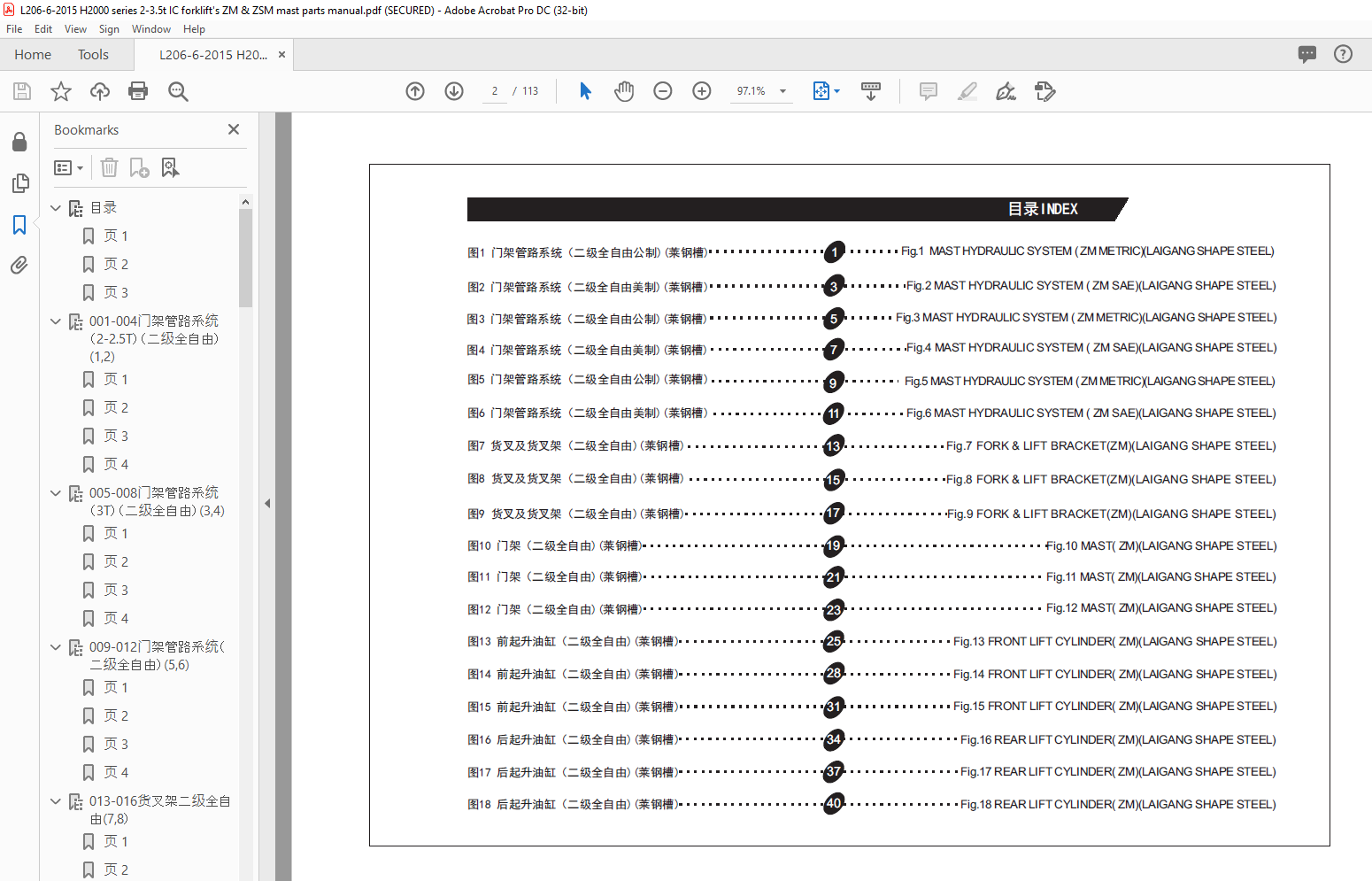
Task: Close the L206-6-2015 document tab
Action: pos(281,55)
